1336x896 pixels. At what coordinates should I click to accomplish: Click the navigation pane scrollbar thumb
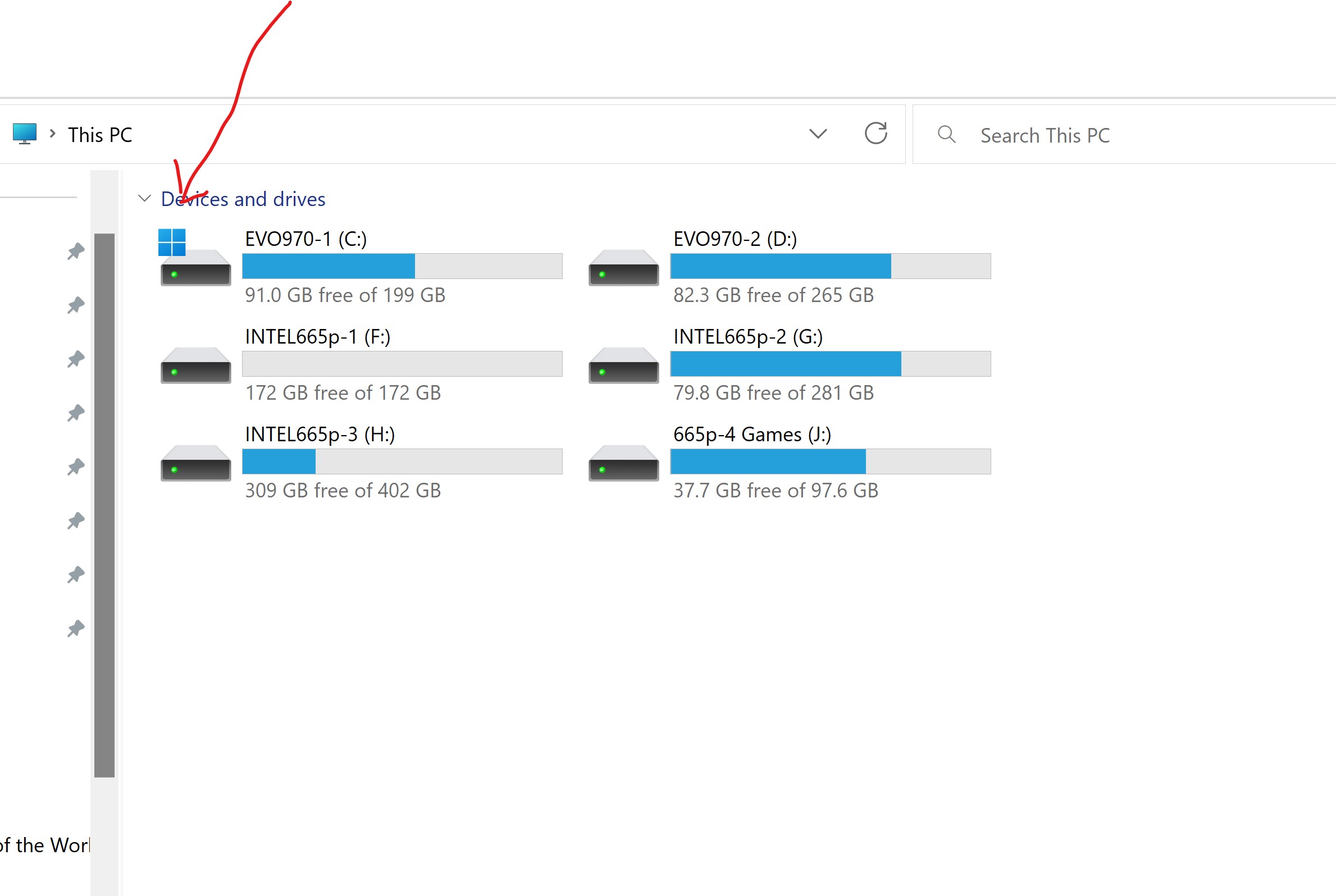coord(104,505)
